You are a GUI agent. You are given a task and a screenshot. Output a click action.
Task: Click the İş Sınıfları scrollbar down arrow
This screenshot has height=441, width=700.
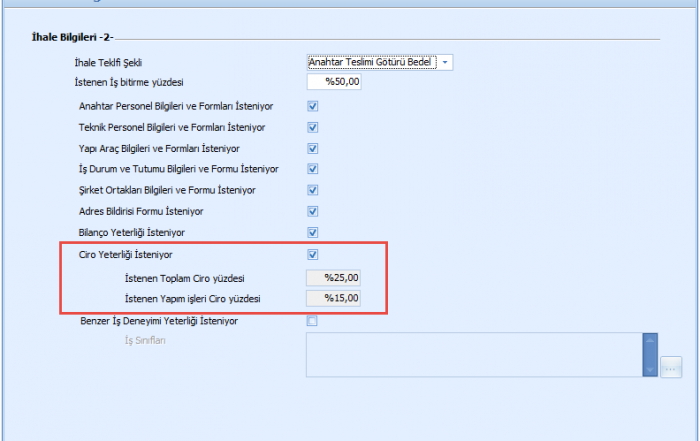(650, 370)
